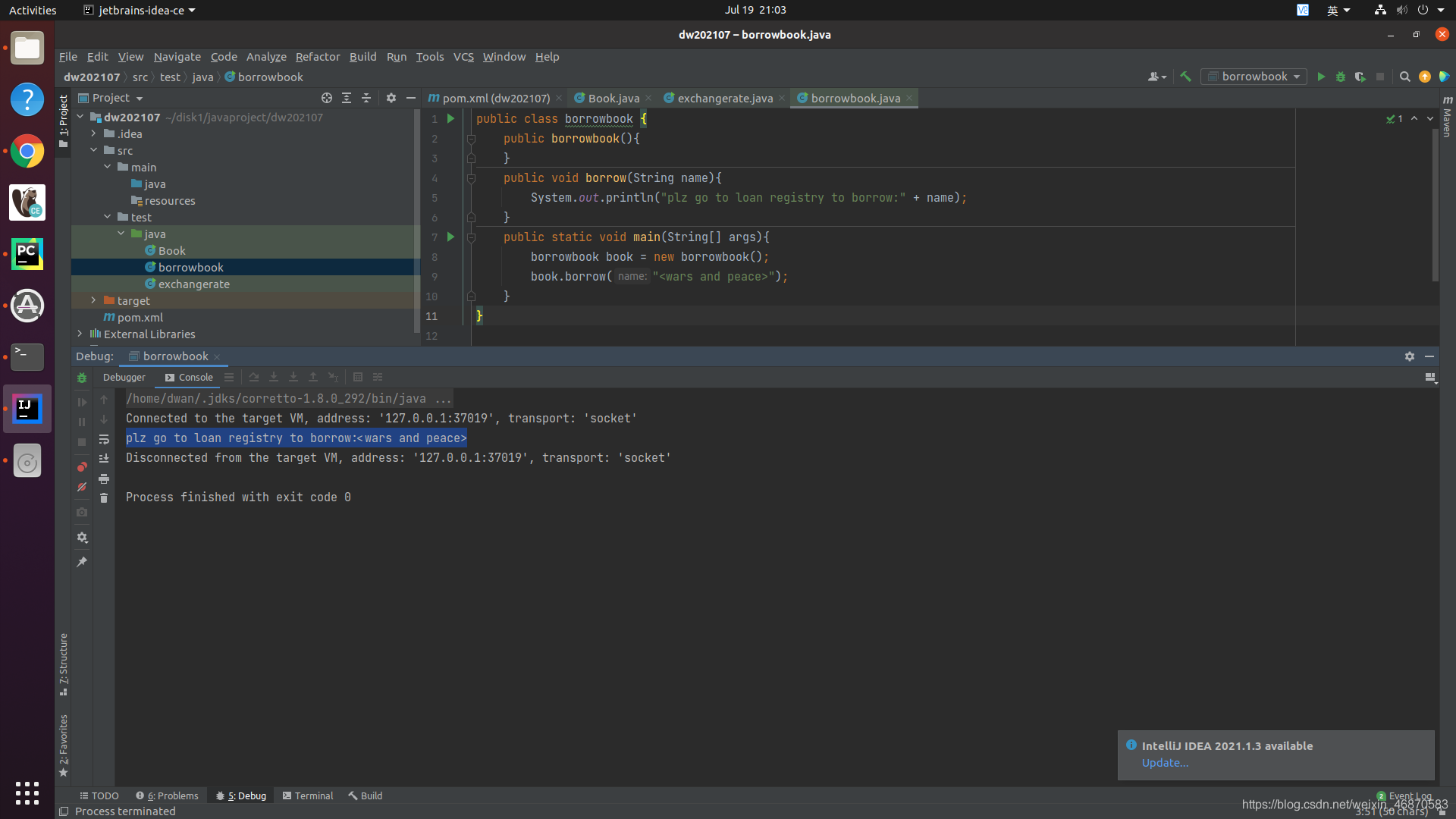Click the editor vertical scrollbar

click(1435, 205)
